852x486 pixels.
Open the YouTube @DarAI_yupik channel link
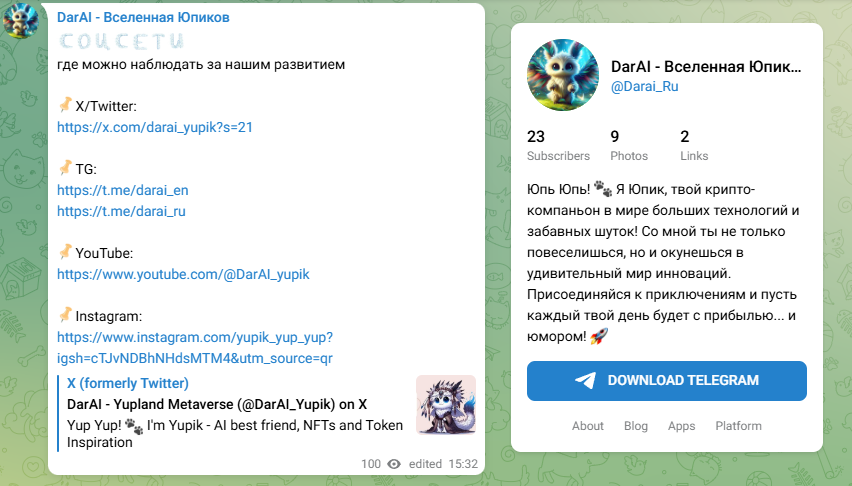pos(183,274)
